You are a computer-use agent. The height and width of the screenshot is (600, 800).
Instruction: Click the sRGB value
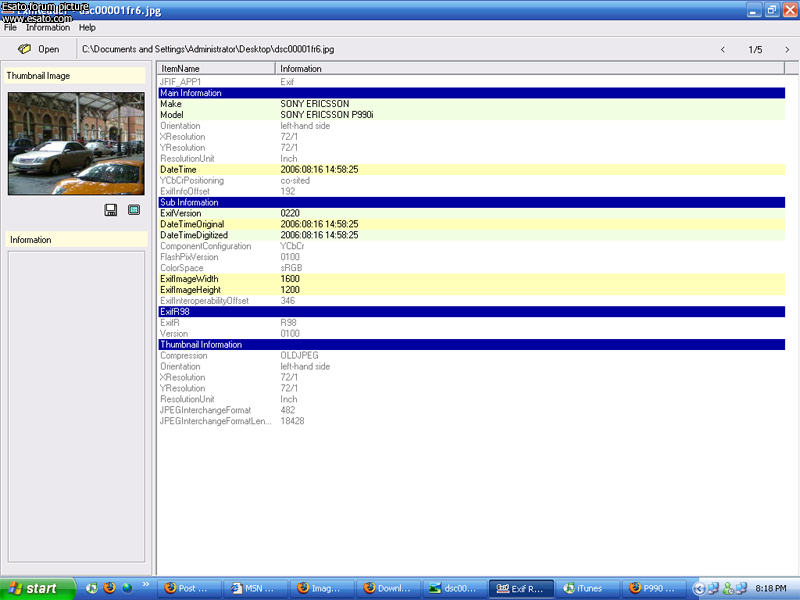pyautogui.click(x=291, y=268)
